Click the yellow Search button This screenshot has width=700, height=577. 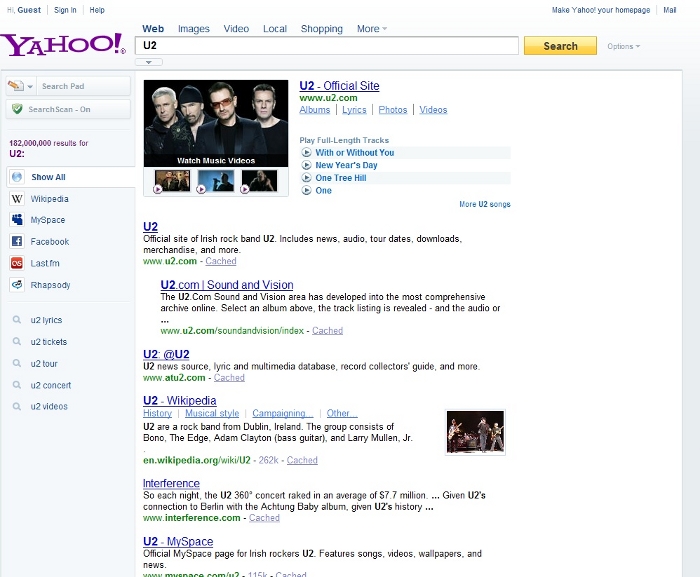(560, 46)
